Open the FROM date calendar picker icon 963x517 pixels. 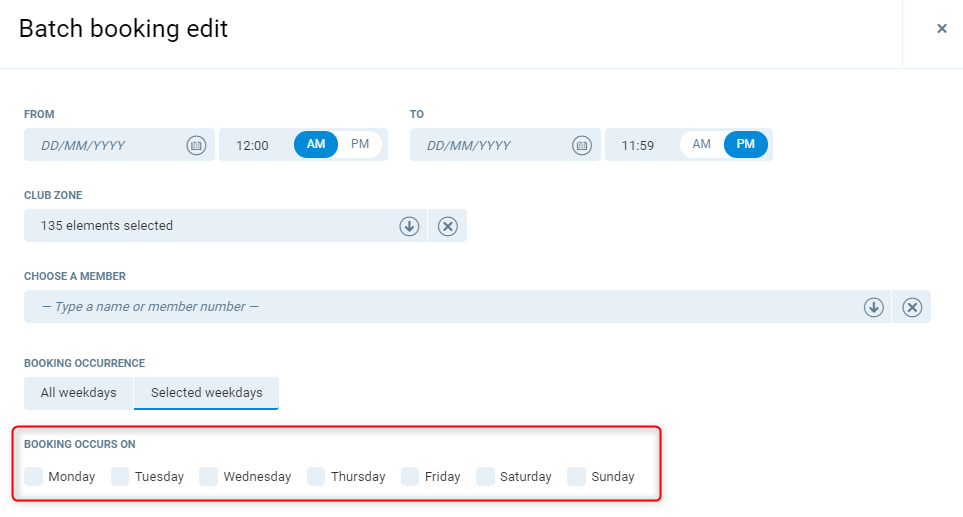pos(196,145)
